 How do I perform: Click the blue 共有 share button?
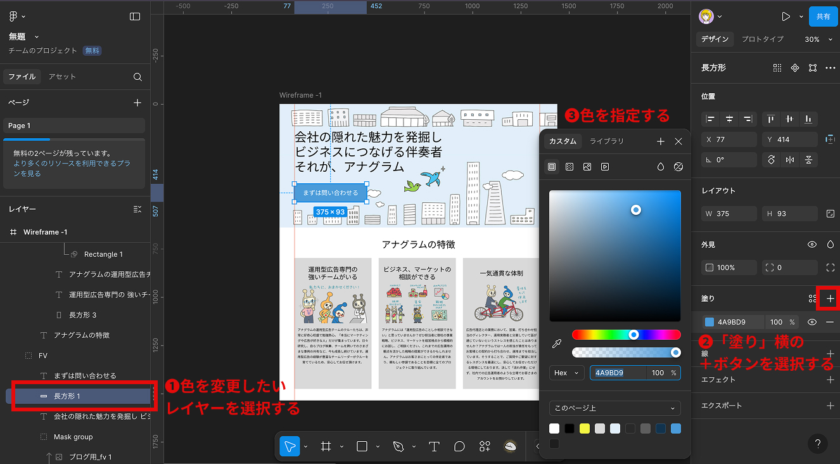pos(820,17)
